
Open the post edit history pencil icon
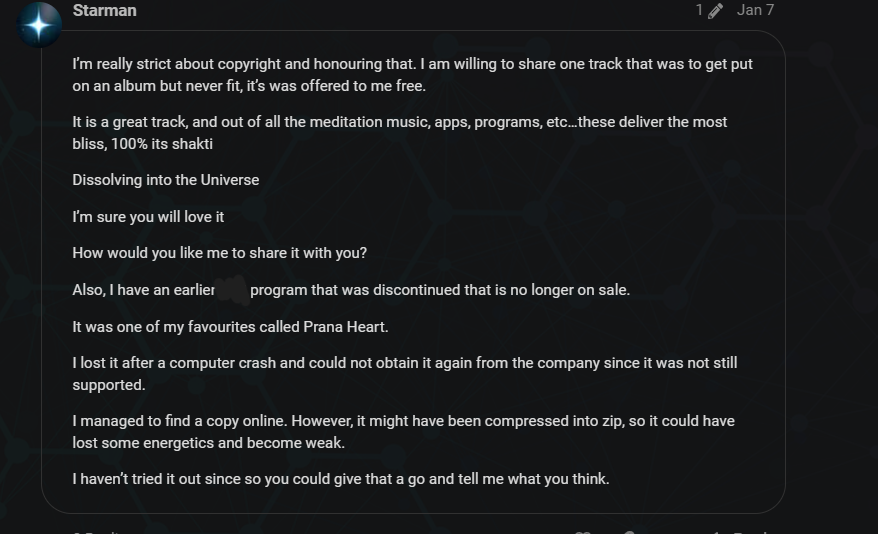[715, 11]
